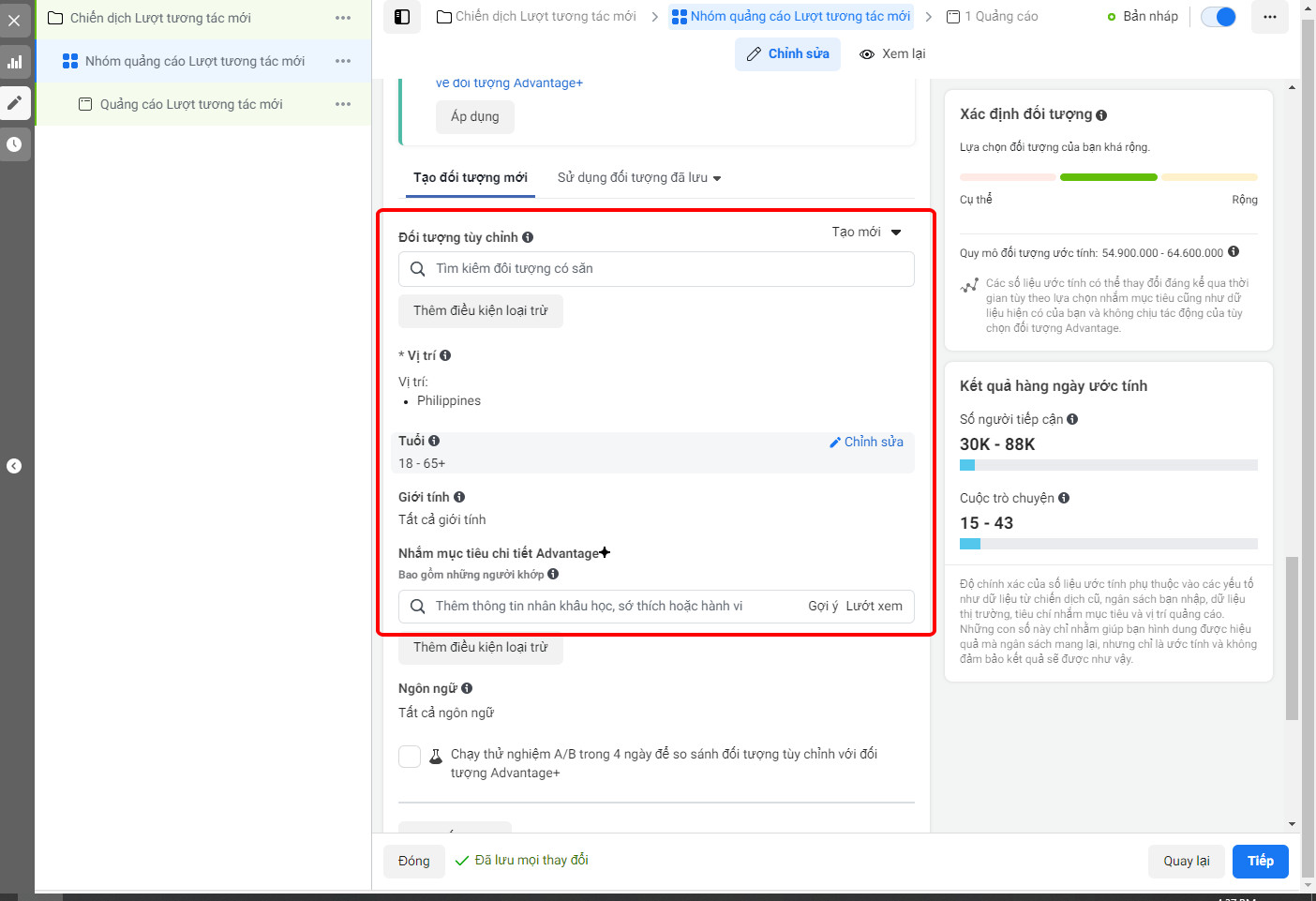Open options menu for Quảng cáo Lượt tương tác mới
Image resolution: width=1316 pixels, height=901 pixels.
click(x=343, y=104)
